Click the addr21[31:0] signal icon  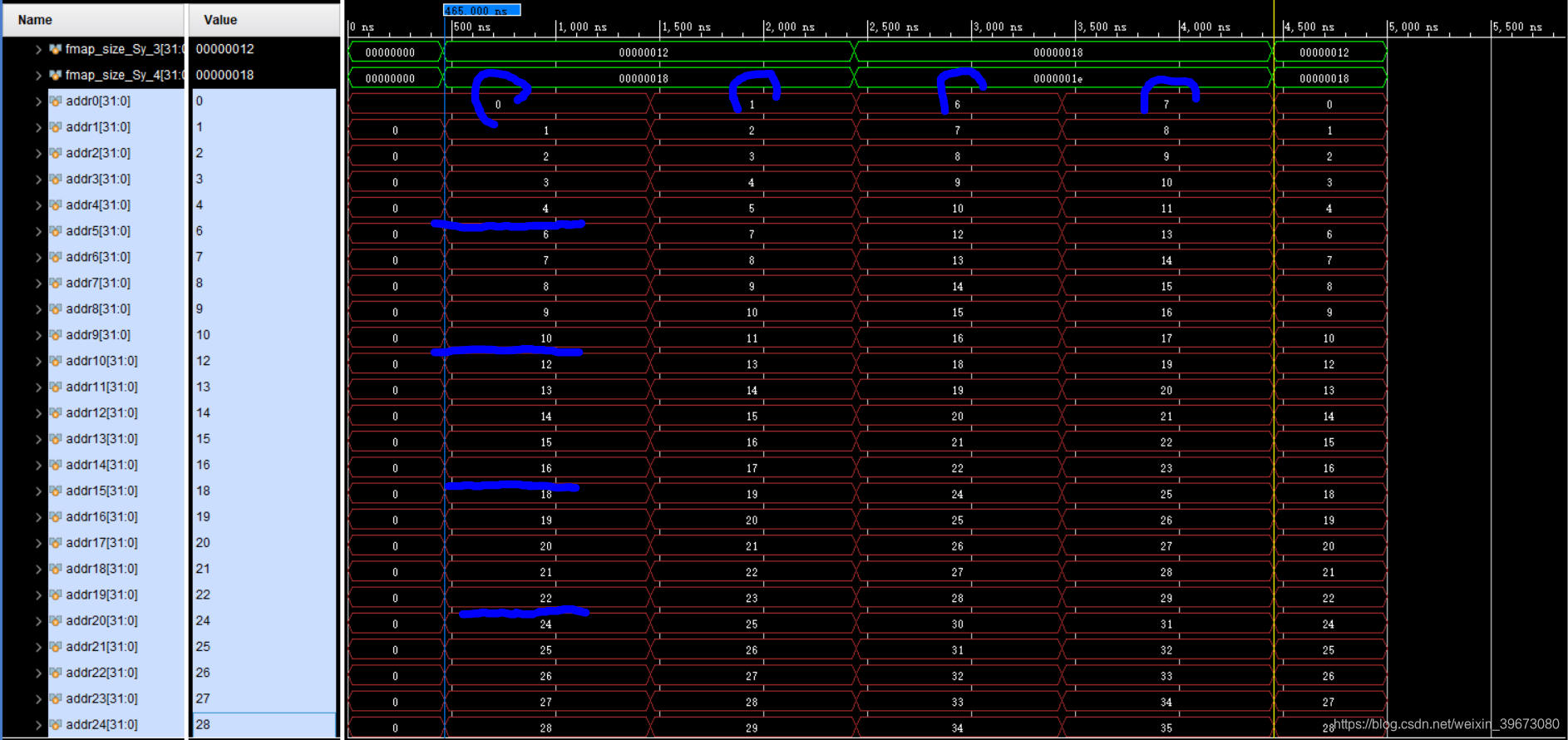pos(56,647)
